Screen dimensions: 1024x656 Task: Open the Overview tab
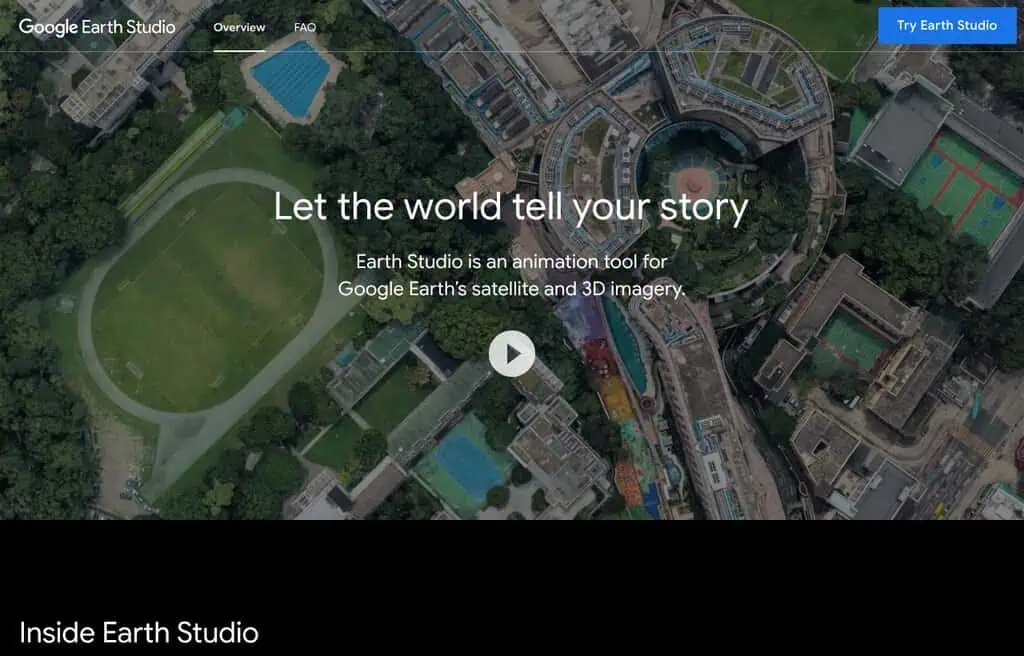click(239, 27)
